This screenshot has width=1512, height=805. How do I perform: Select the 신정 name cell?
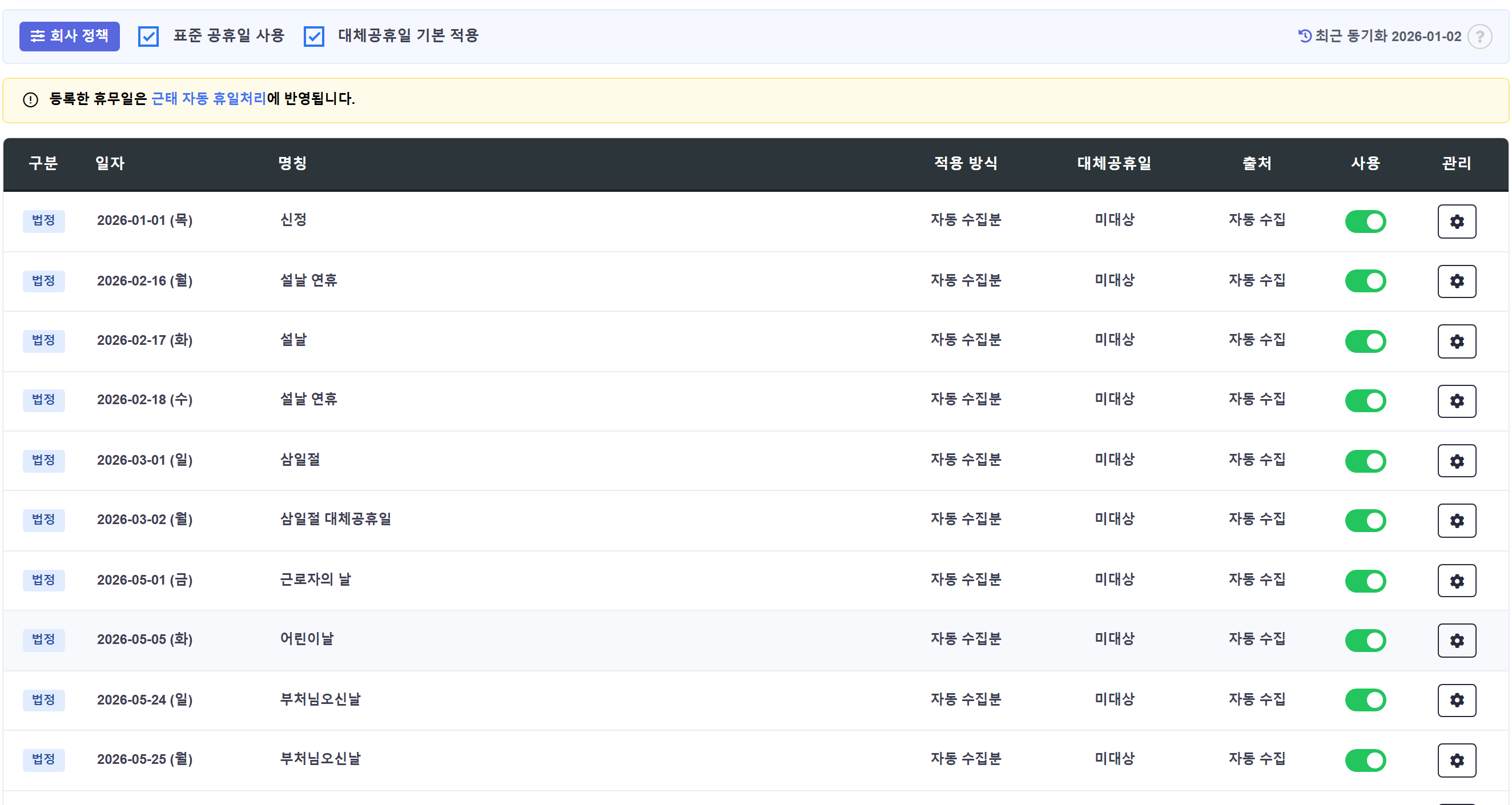(293, 220)
